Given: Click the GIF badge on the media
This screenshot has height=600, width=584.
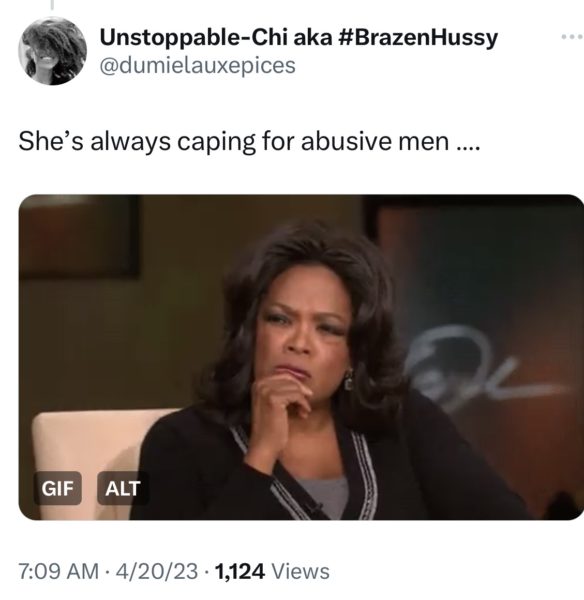Looking at the screenshot, I should pyautogui.click(x=57, y=488).
